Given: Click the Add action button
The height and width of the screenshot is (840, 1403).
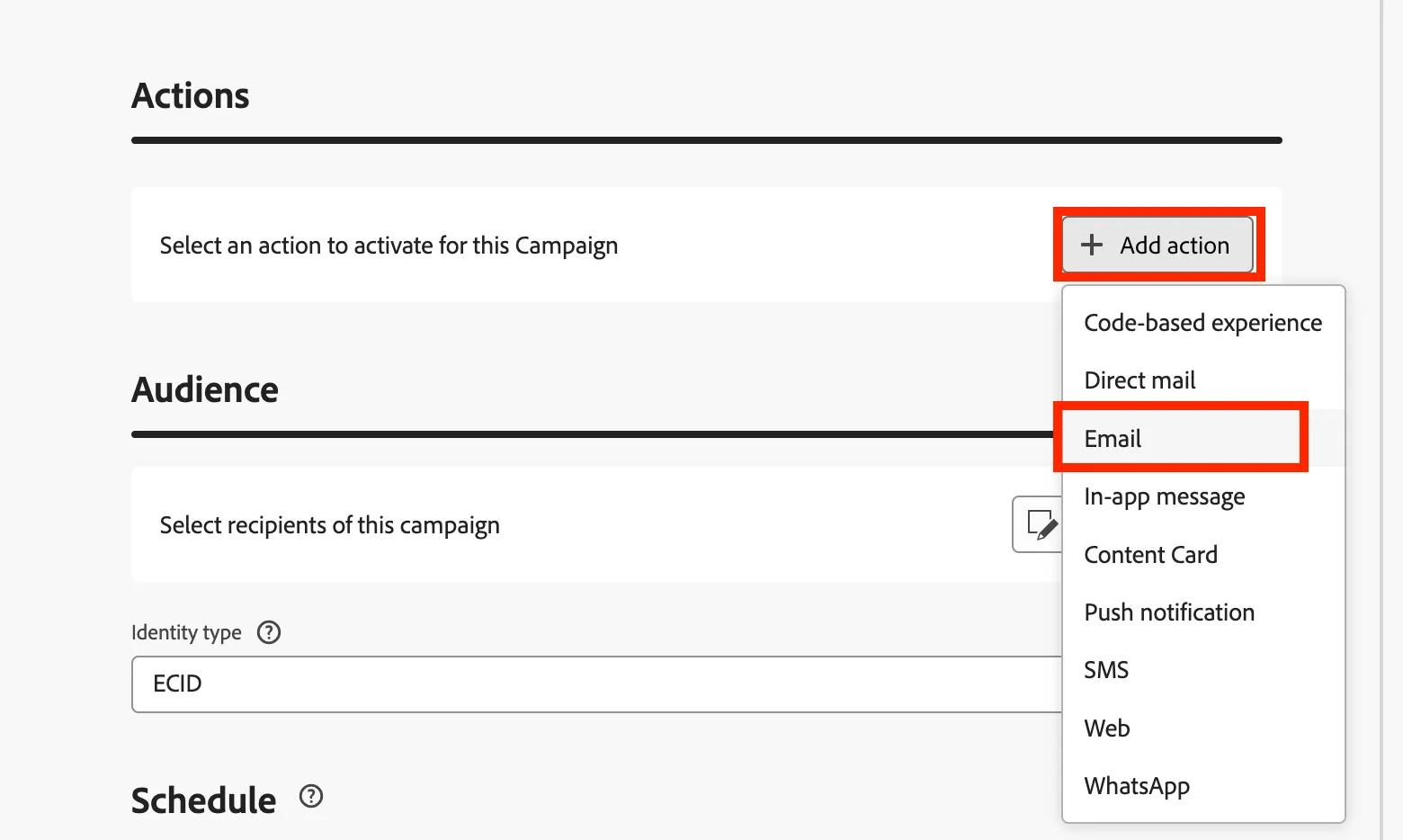Looking at the screenshot, I should [x=1157, y=245].
